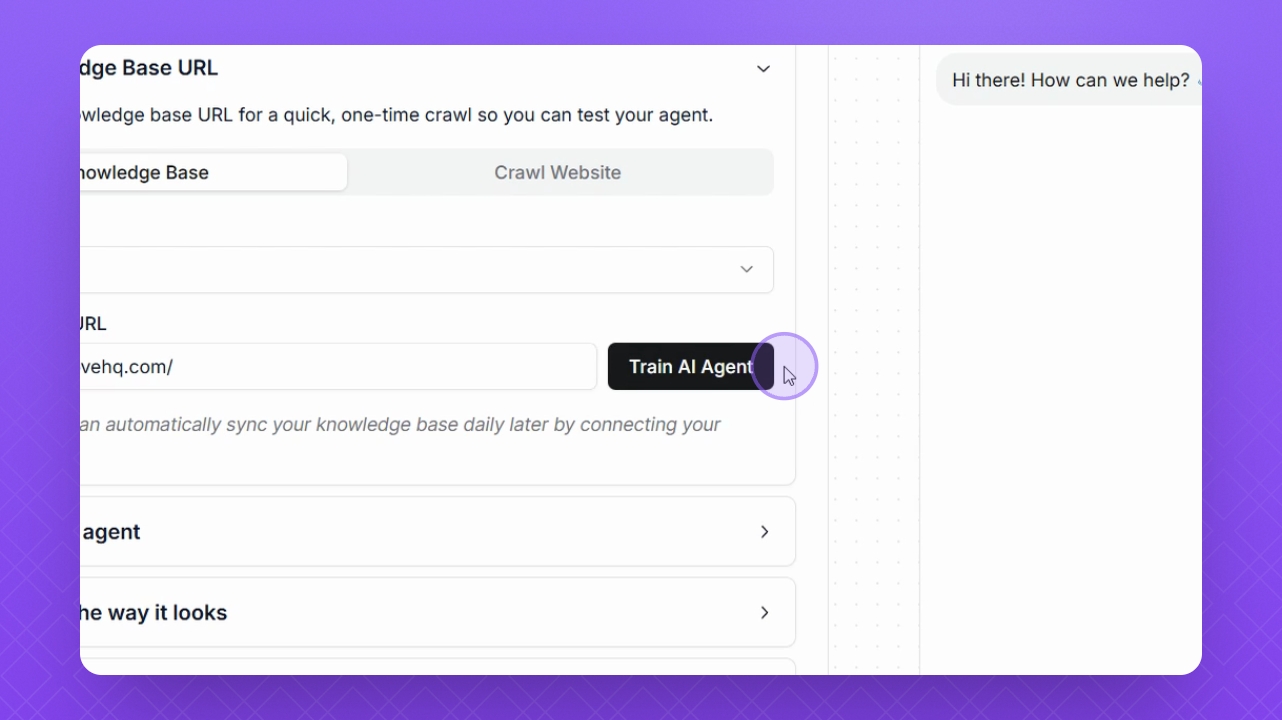Click the agent section title text

tap(112, 532)
